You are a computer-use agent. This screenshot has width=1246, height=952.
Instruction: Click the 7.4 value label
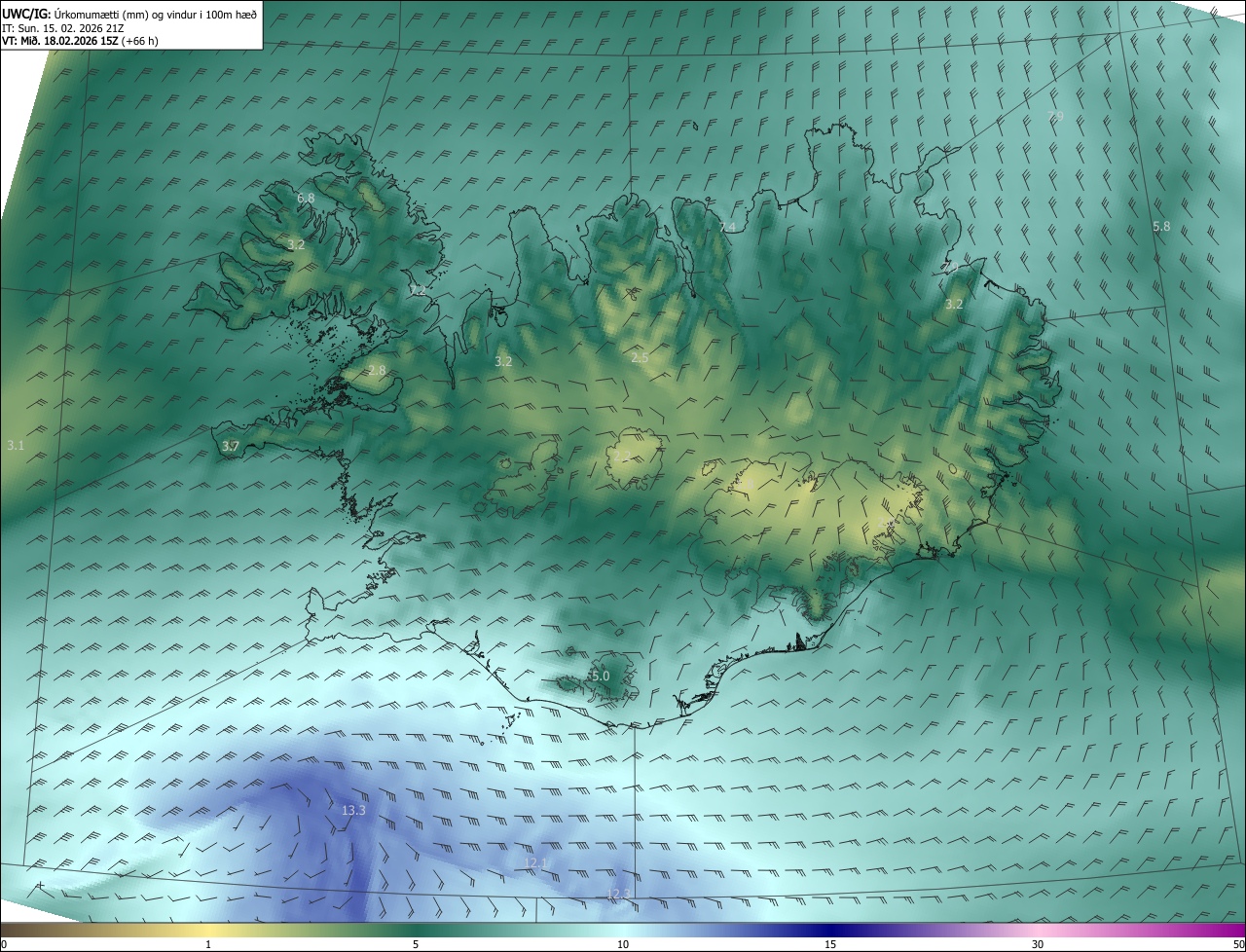pyautogui.click(x=727, y=227)
